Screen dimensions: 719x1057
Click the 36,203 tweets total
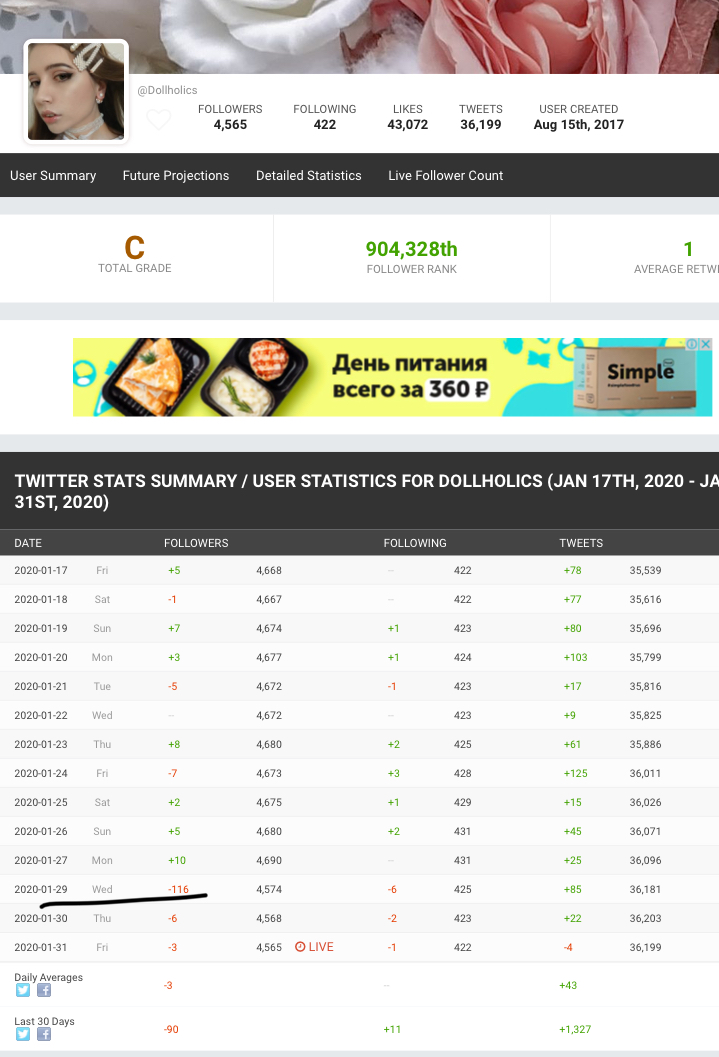point(646,918)
